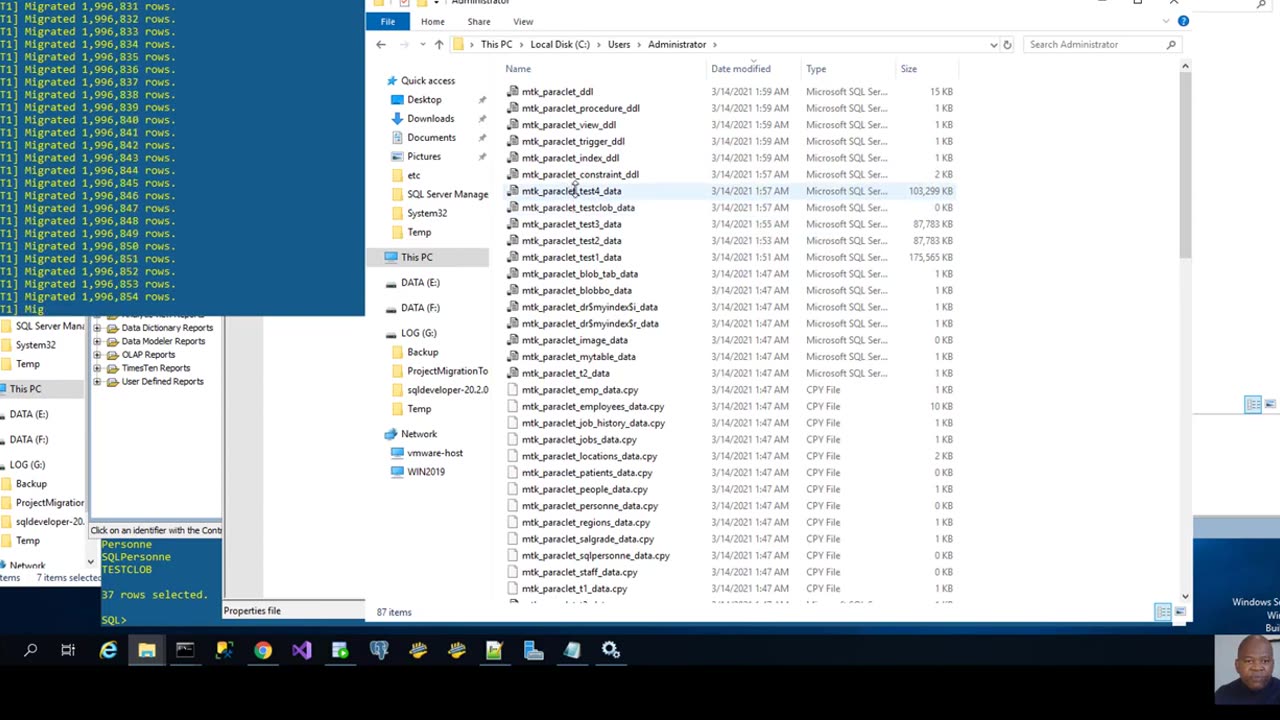Open Explorer help via question mark icon
This screenshot has height=720, width=1280.
point(1183,21)
